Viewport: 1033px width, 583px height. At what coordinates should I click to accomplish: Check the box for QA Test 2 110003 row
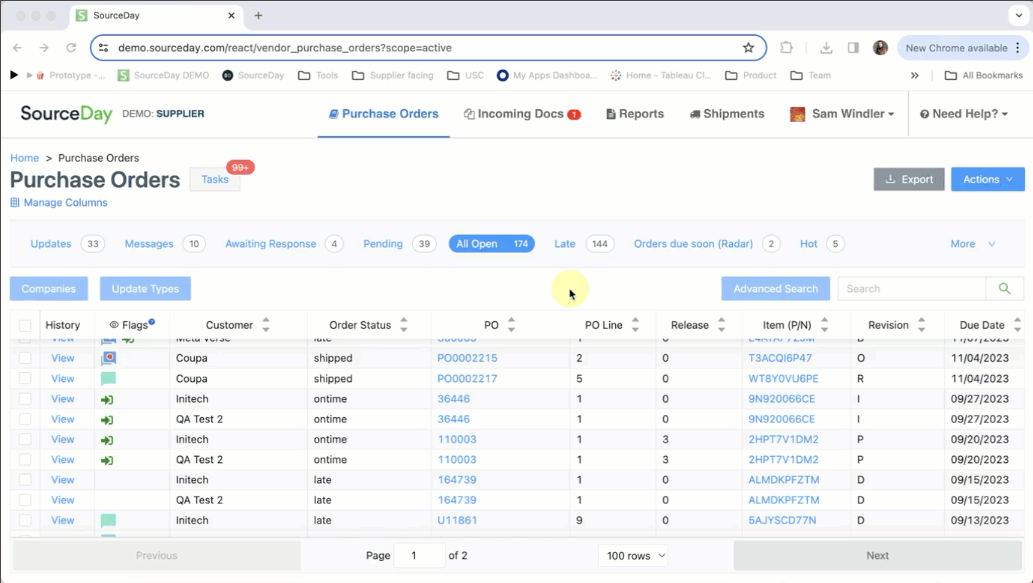coord(25,459)
